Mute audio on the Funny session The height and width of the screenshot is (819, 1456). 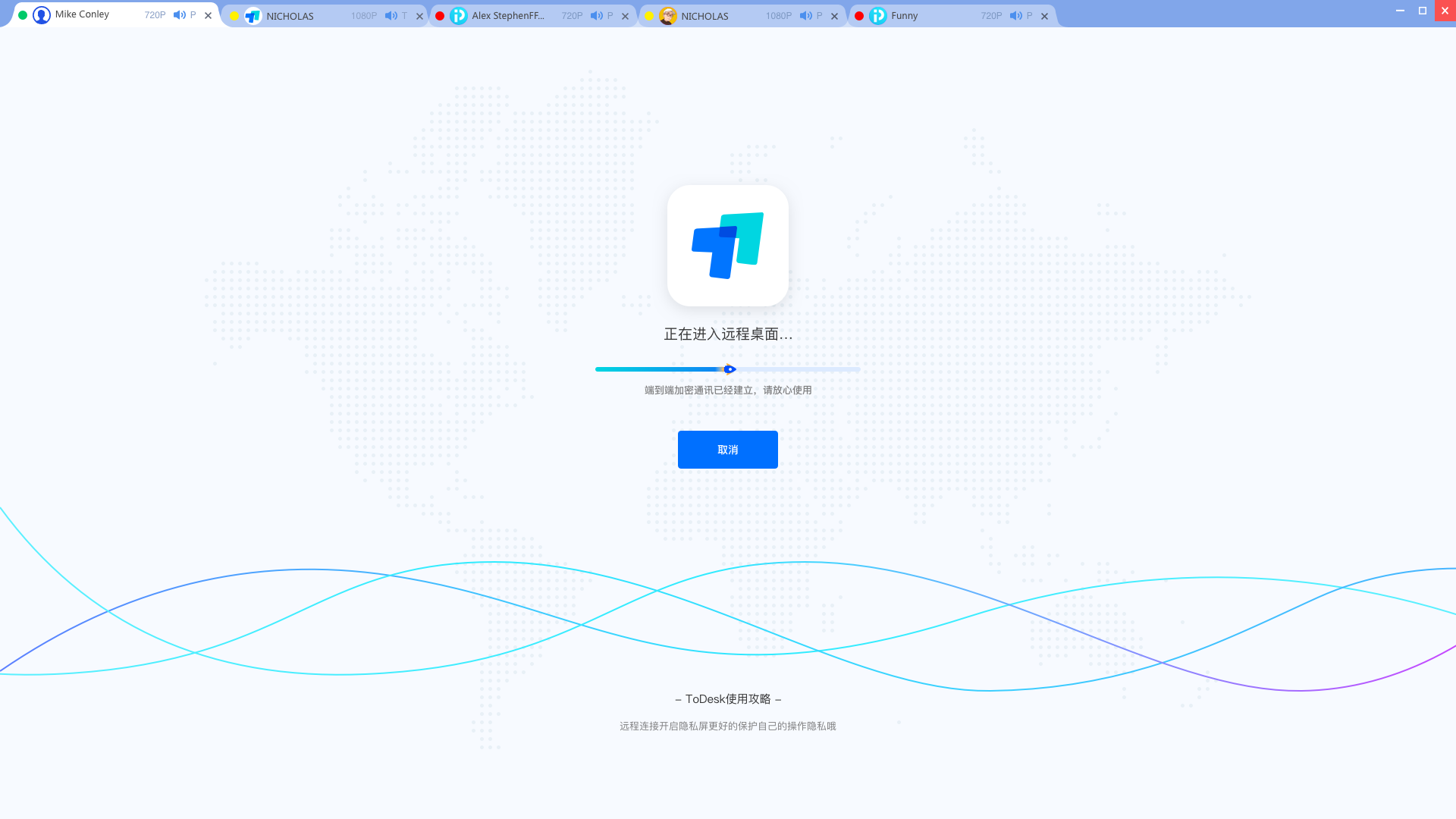(x=1016, y=15)
